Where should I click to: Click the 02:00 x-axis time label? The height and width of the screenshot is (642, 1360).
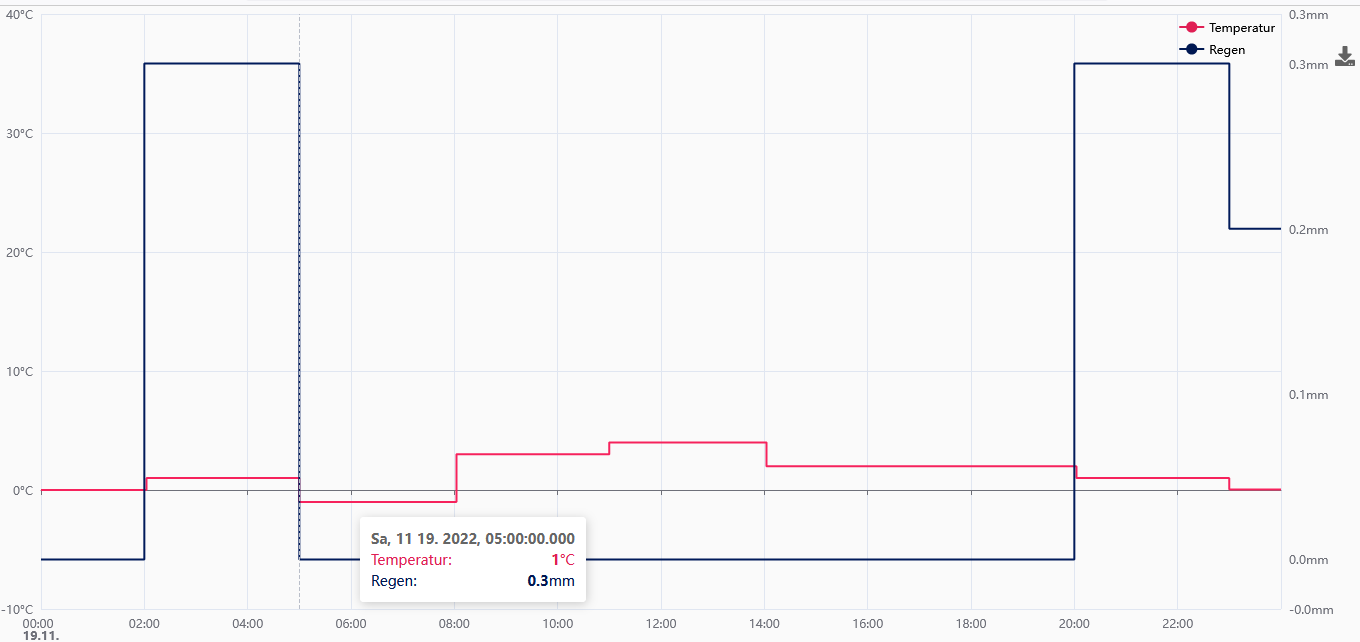tap(145, 623)
